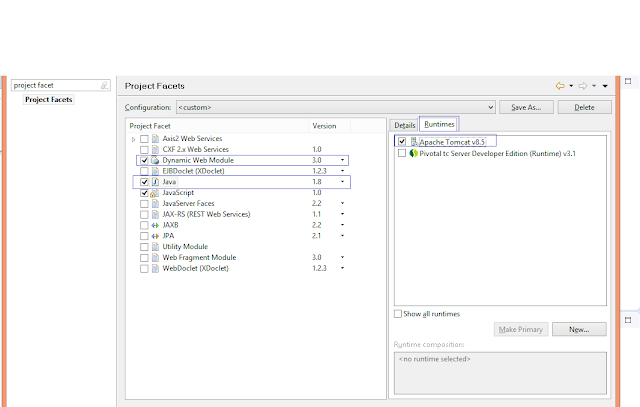This screenshot has height=407, width=640.
Task: Open the back history dropdown arrow
Action: [571, 86]
